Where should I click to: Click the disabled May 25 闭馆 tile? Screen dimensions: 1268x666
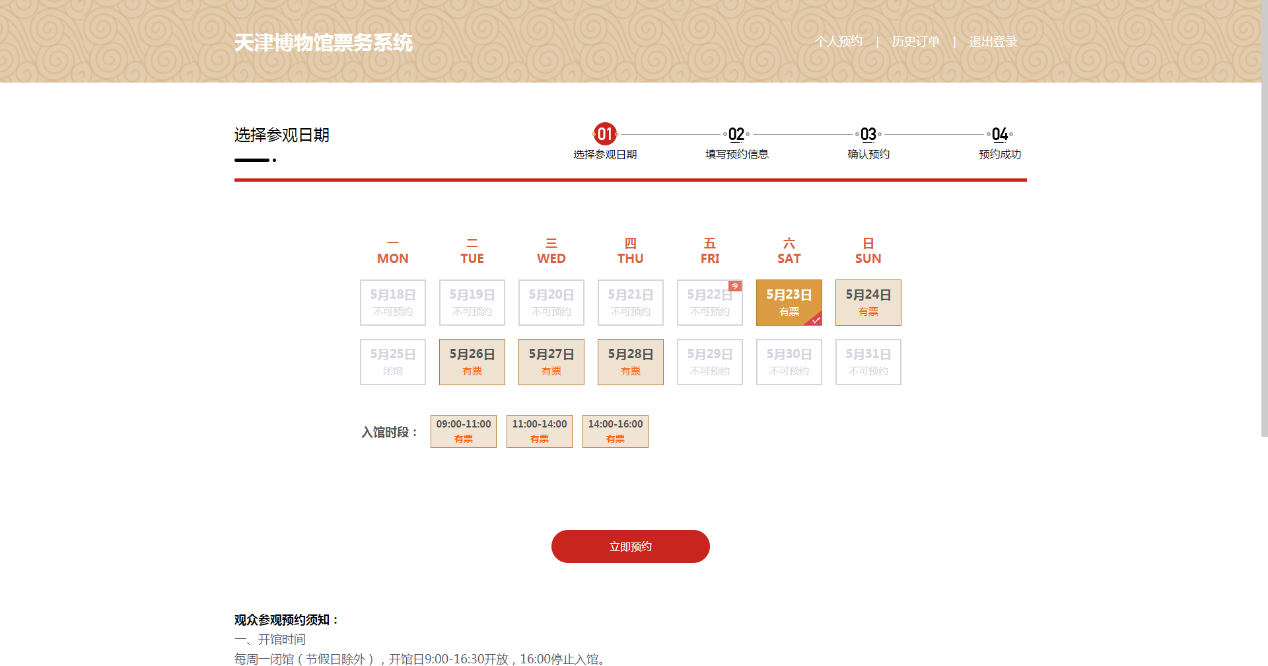pyautogui.click(x=393, y=362)
